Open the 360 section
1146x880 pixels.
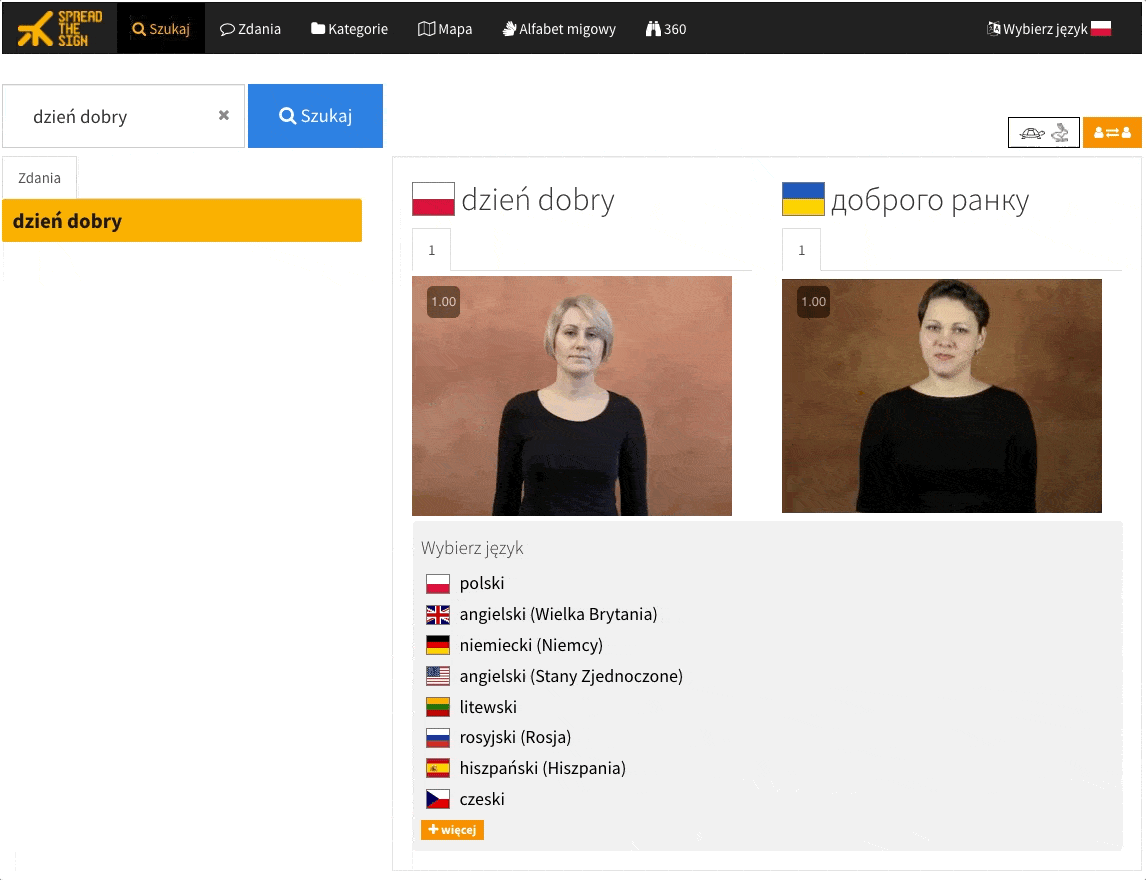click(666, 29)
